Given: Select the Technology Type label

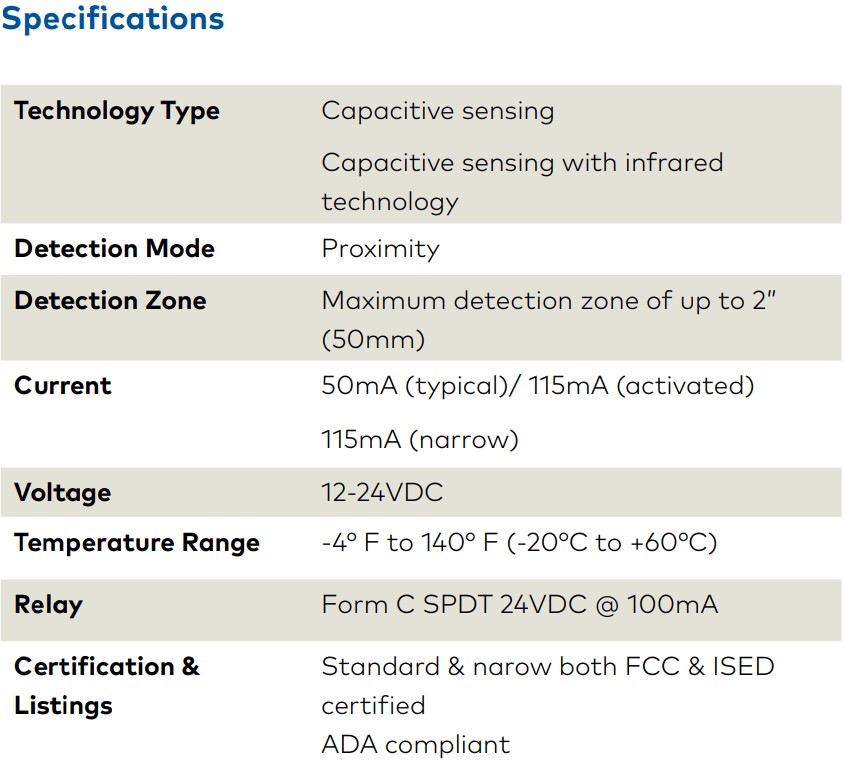Looking at the screenshot, I should (117, 112).
